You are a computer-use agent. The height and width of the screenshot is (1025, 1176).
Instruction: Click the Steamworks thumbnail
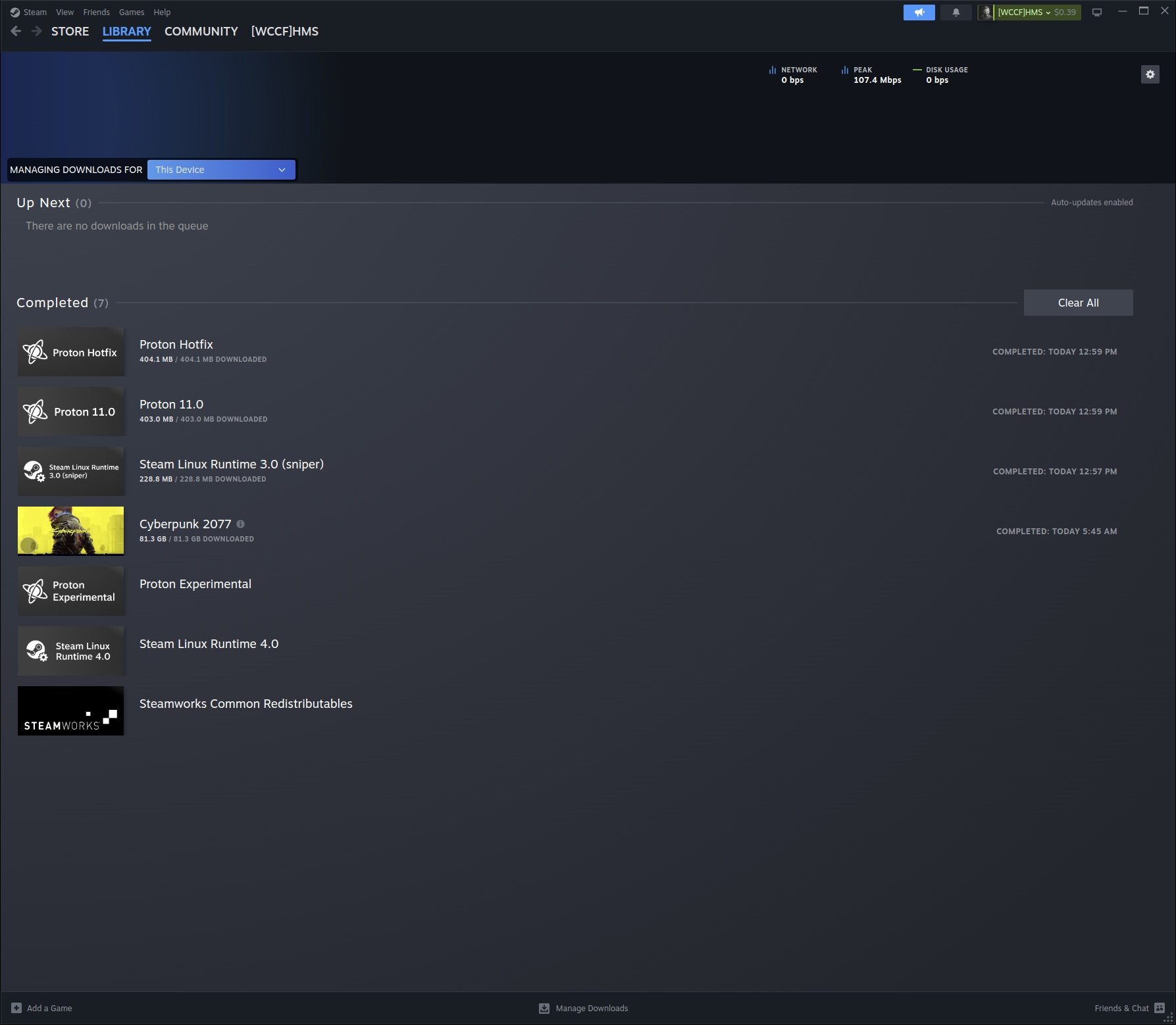70,711
